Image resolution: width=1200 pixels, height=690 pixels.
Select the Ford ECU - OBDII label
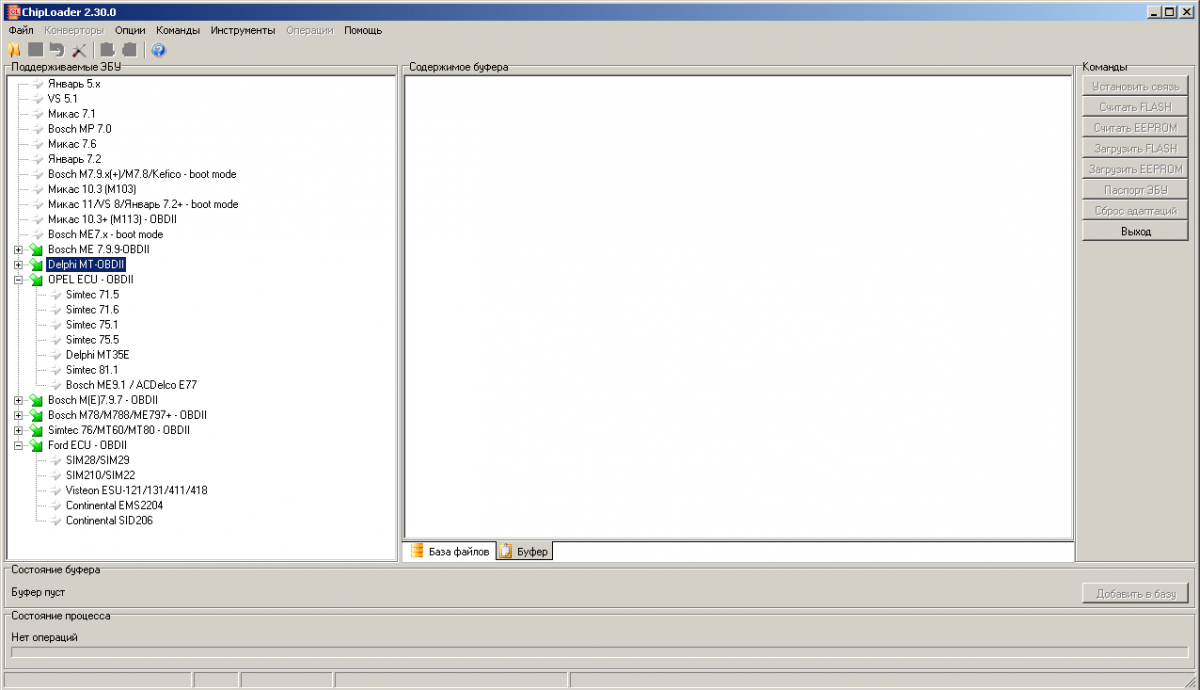(x=87, y=445)
